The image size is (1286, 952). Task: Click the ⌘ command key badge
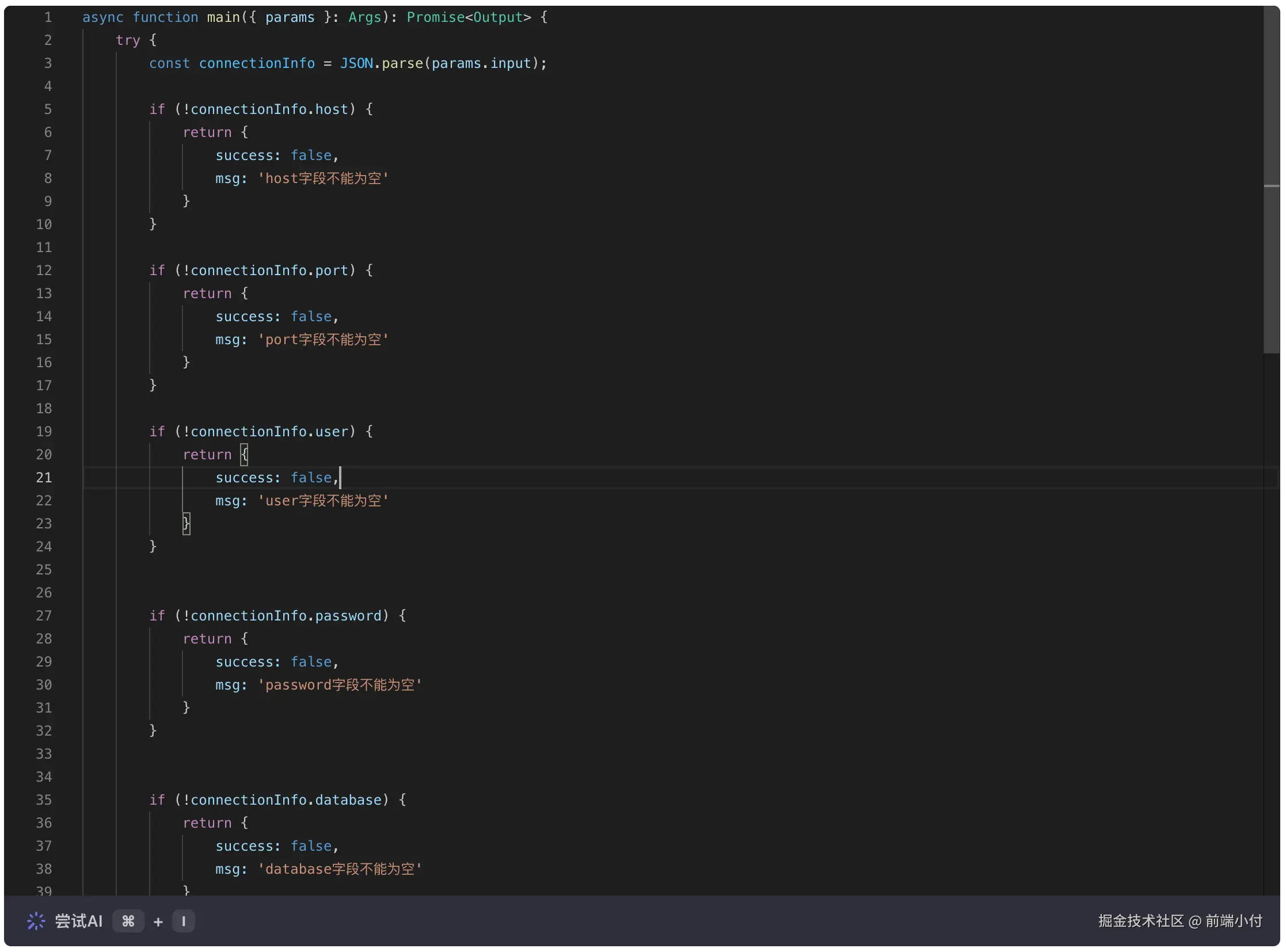pos(128,921)
